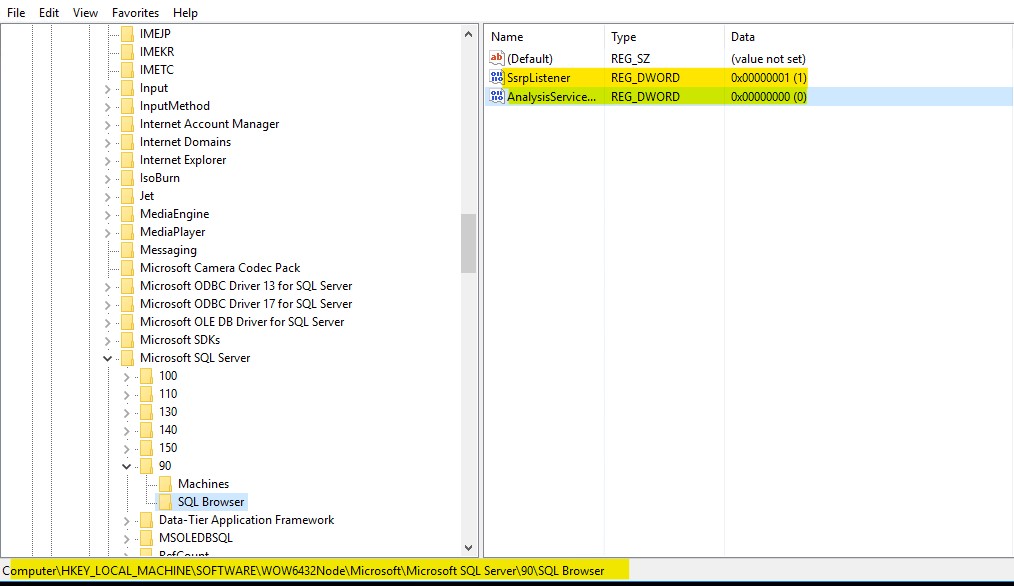Image resolution: width=1014 pixels, height=586 pixels.
Task: Select the Input folder icon
Action: click(x=127, y=88)
